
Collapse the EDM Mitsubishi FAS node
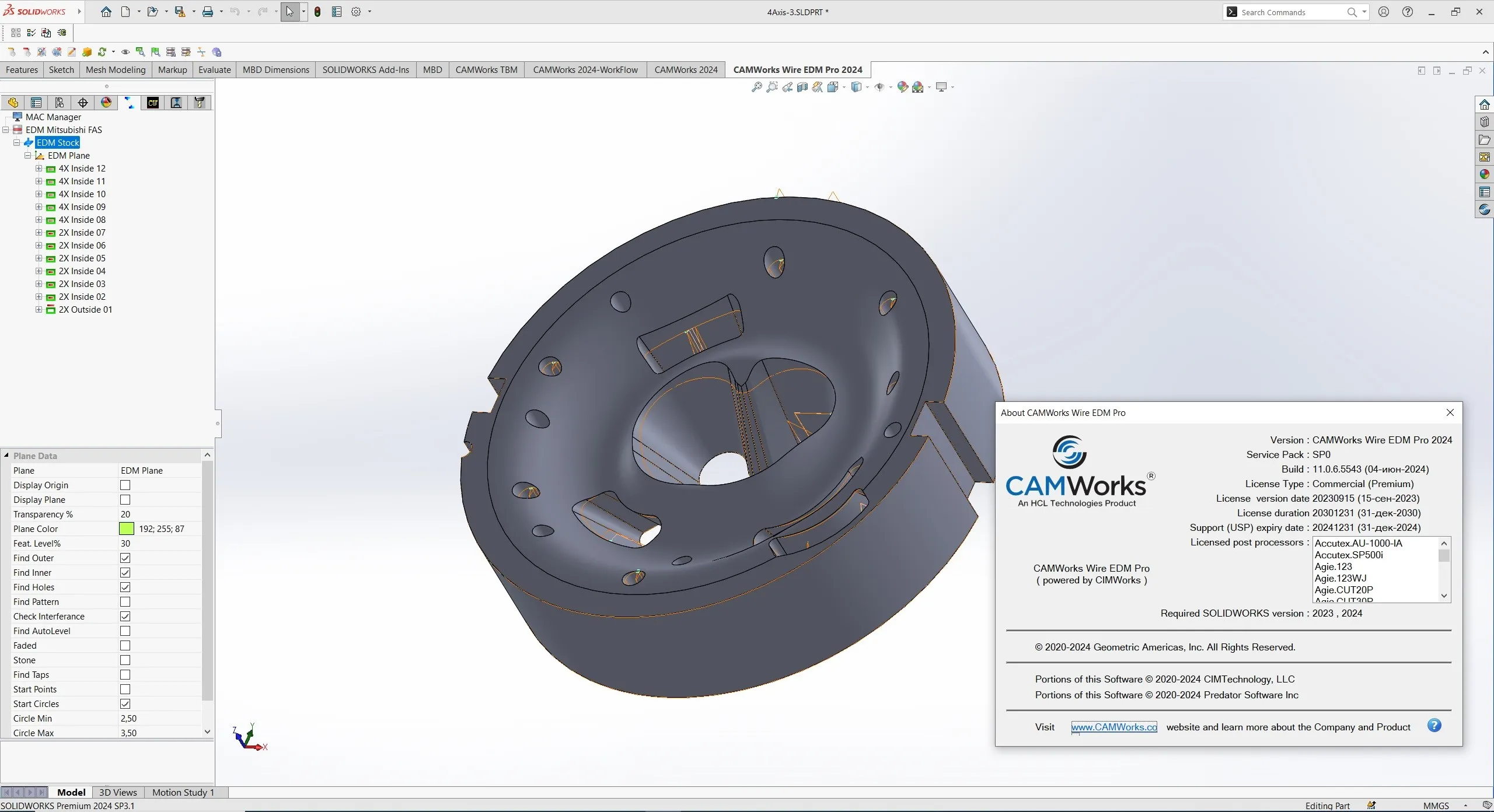pyautogui.click(x=6, y=130)
